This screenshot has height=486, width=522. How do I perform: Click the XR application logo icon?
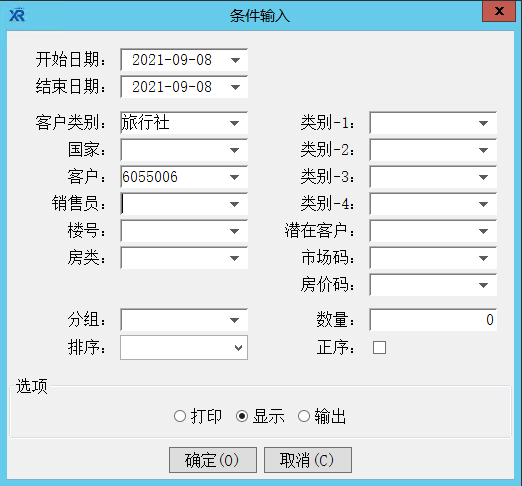pyautogui.click(x=17, y=15)
